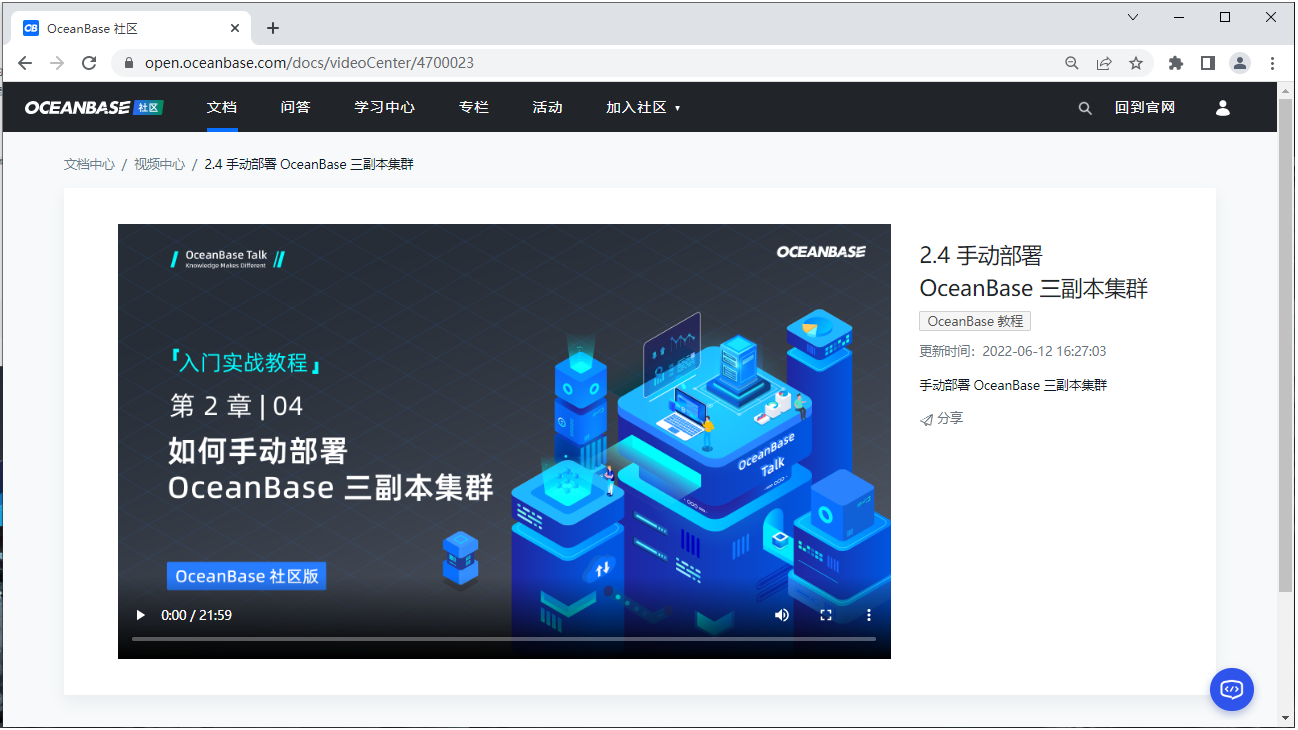Open the 学习中心 navigation item
The width and height of the screenshot is (1298, 730).
[x=385, y=107]
